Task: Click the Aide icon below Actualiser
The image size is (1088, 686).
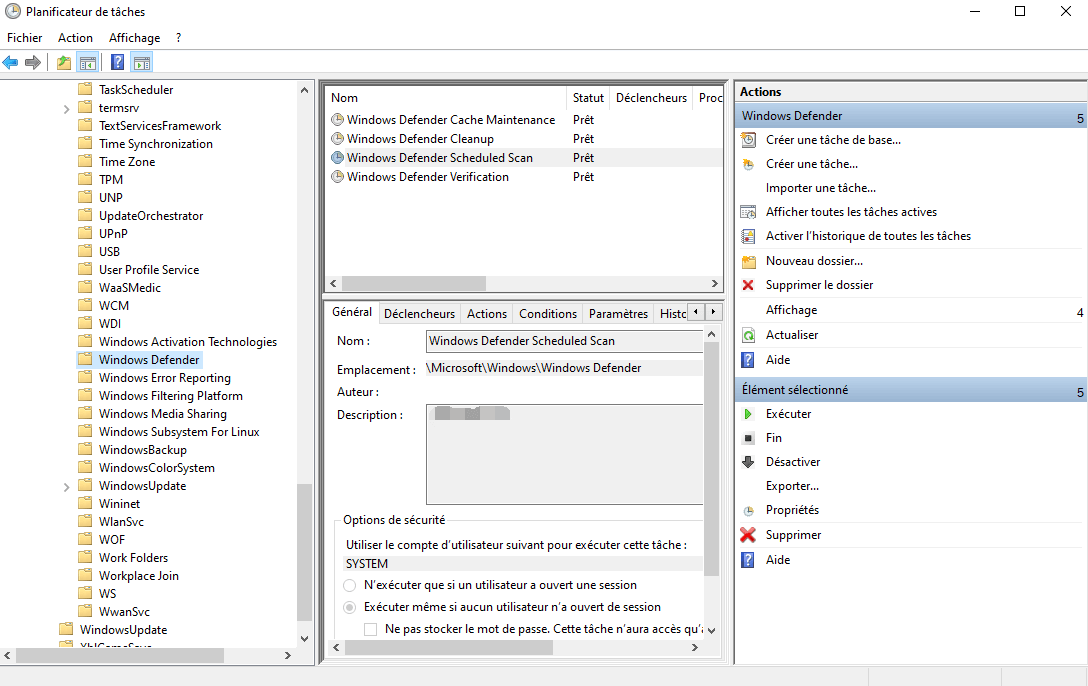Action: click(748, 360)
